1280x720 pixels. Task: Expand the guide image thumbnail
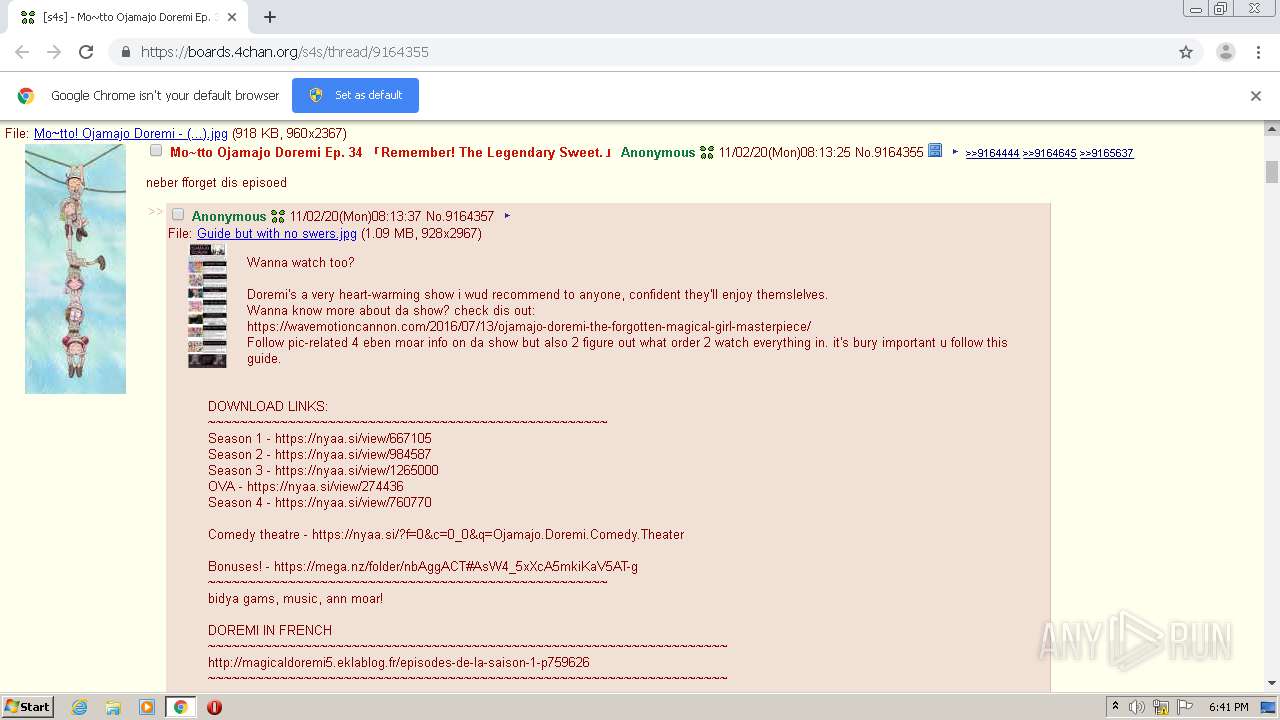[207, 306]
